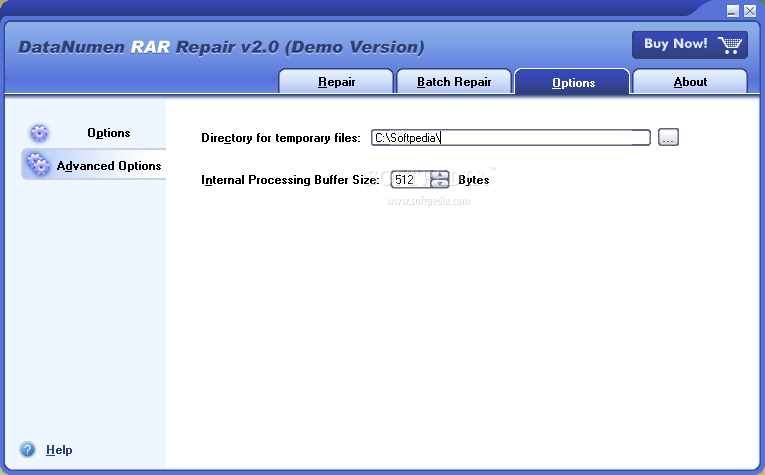Image resolution: width=765 pixels, height=475 pixels.
Task: Increase the buffer size with up arrow
Action: pyautogui.click(x=440, y=176)
